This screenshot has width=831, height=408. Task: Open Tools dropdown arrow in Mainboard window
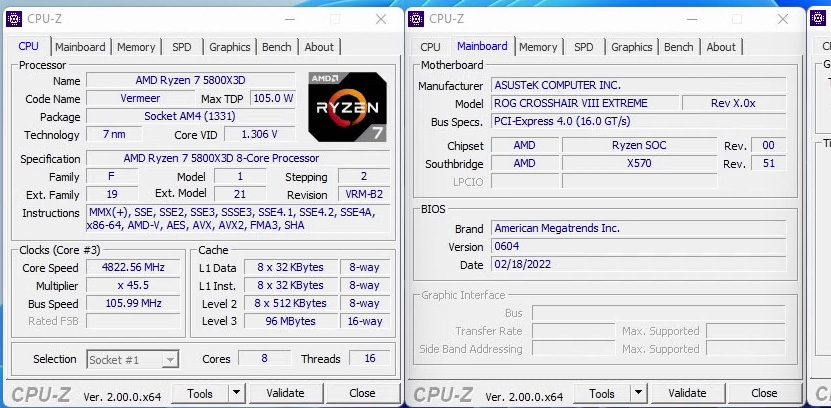[639, 393]
